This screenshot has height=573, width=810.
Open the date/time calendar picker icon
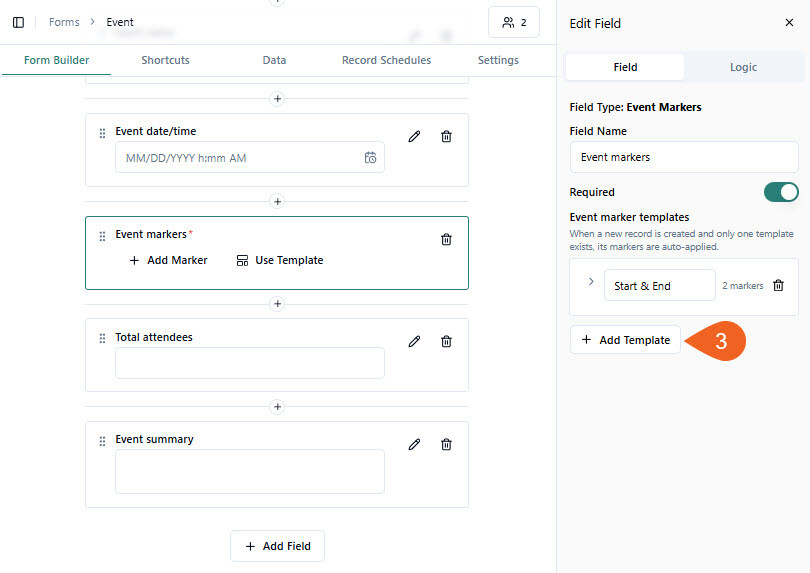click(x=370, y=158)
